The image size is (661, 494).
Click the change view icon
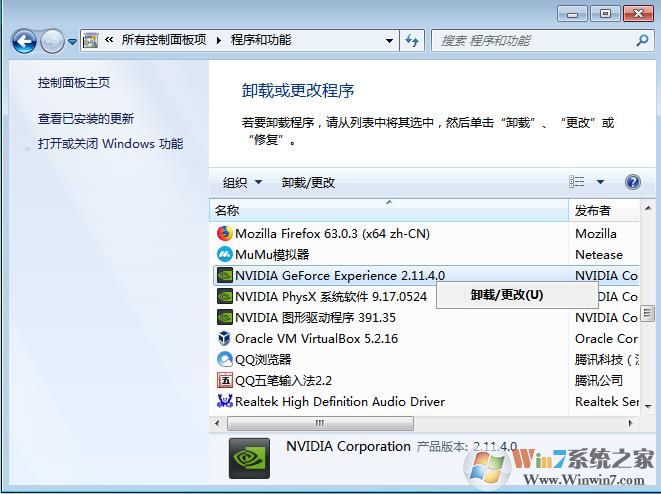(x=577, y=182)
